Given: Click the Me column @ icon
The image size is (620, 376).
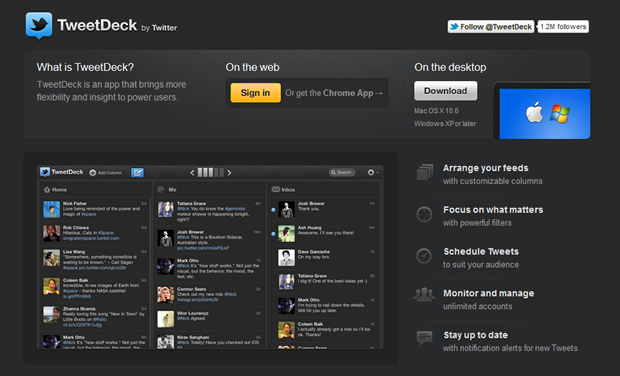Looking at the screenshot, I should [x=161, y=189].
